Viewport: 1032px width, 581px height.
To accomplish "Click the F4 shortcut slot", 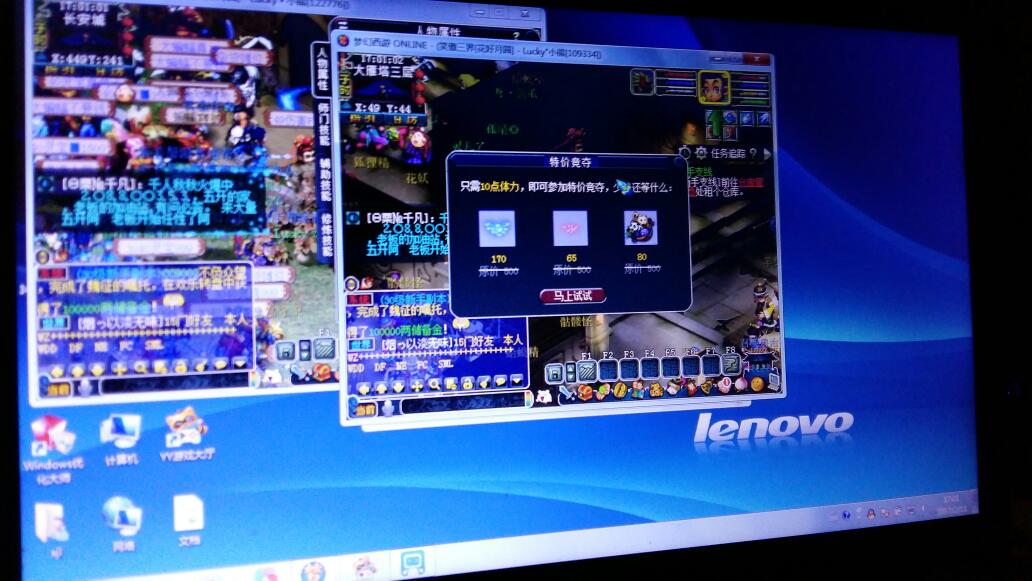I will point(650,366).
